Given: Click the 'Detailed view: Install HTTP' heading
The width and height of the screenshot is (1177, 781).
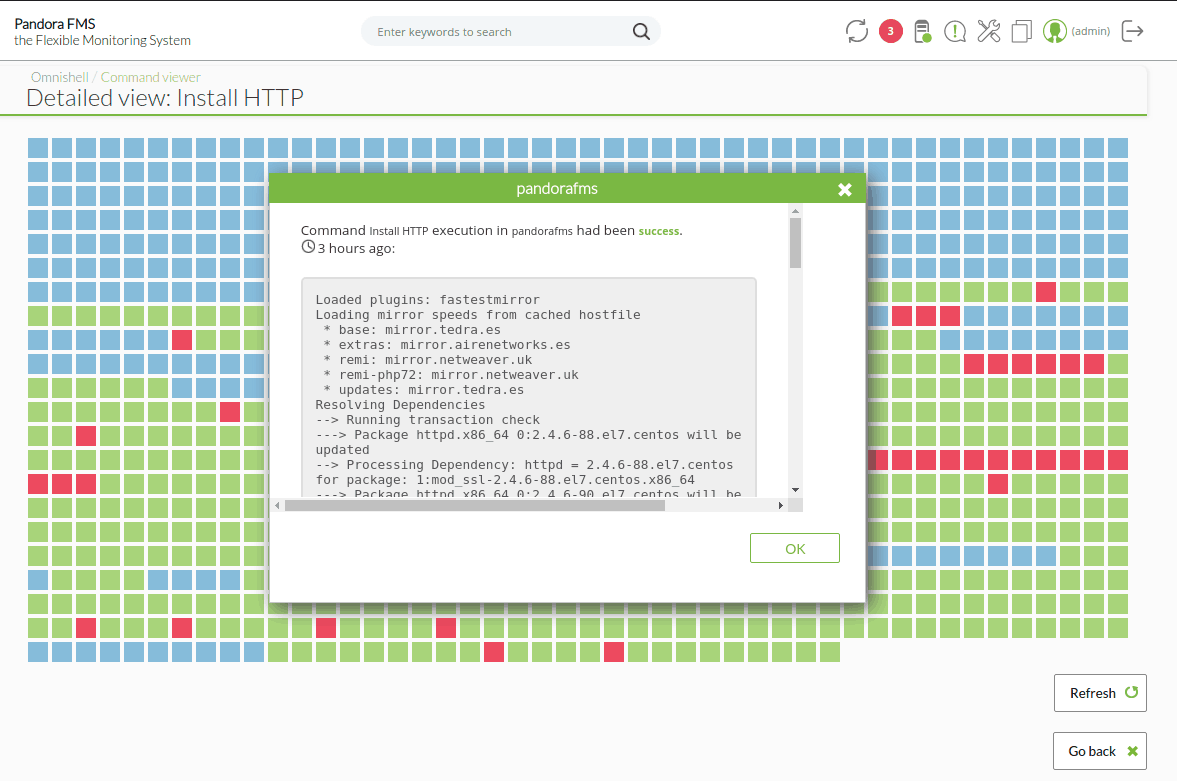Looking at the screenshot, I should point(165,98).
